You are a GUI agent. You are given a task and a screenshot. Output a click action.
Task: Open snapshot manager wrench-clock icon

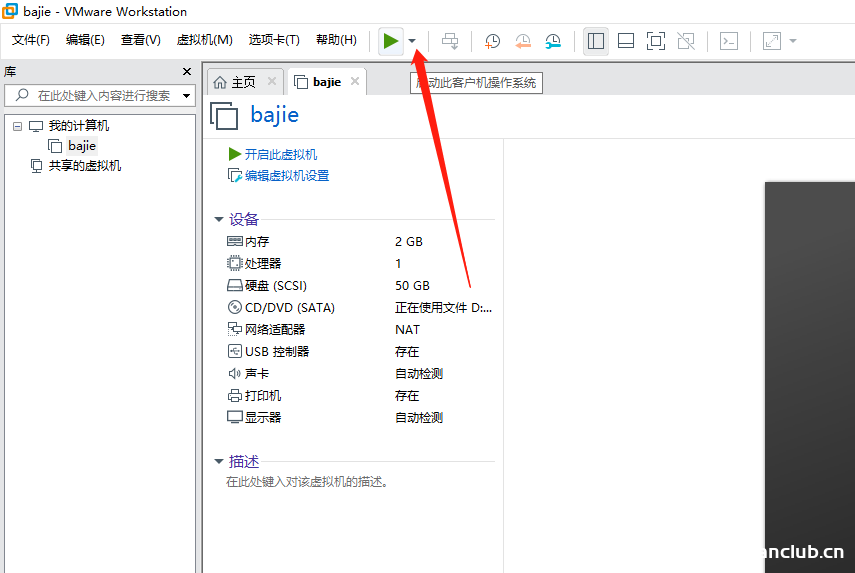coord(553,41)
